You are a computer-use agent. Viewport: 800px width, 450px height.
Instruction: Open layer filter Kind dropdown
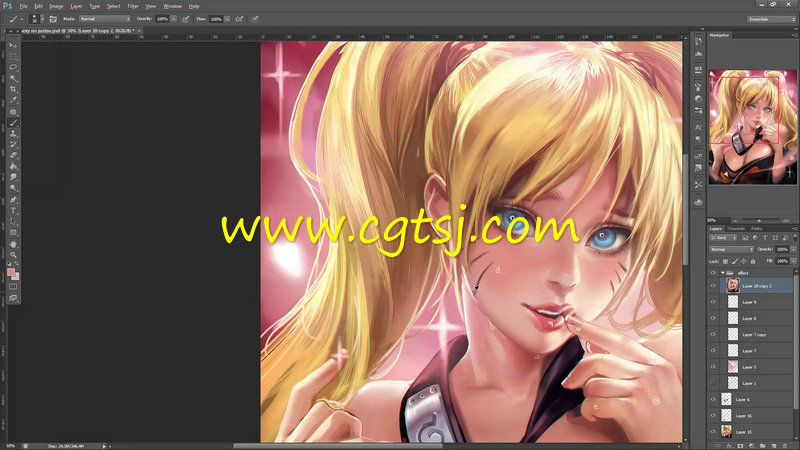(722, 238)
